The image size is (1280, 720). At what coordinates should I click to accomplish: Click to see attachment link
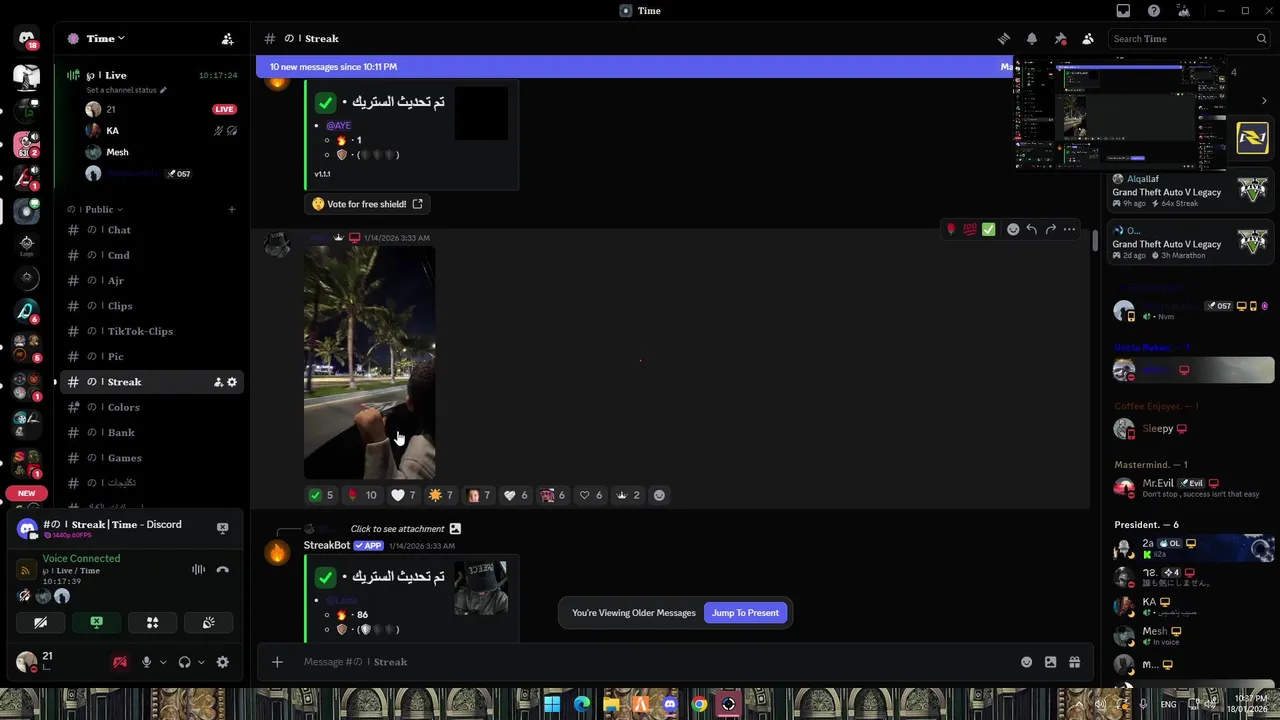coord(397,529)
